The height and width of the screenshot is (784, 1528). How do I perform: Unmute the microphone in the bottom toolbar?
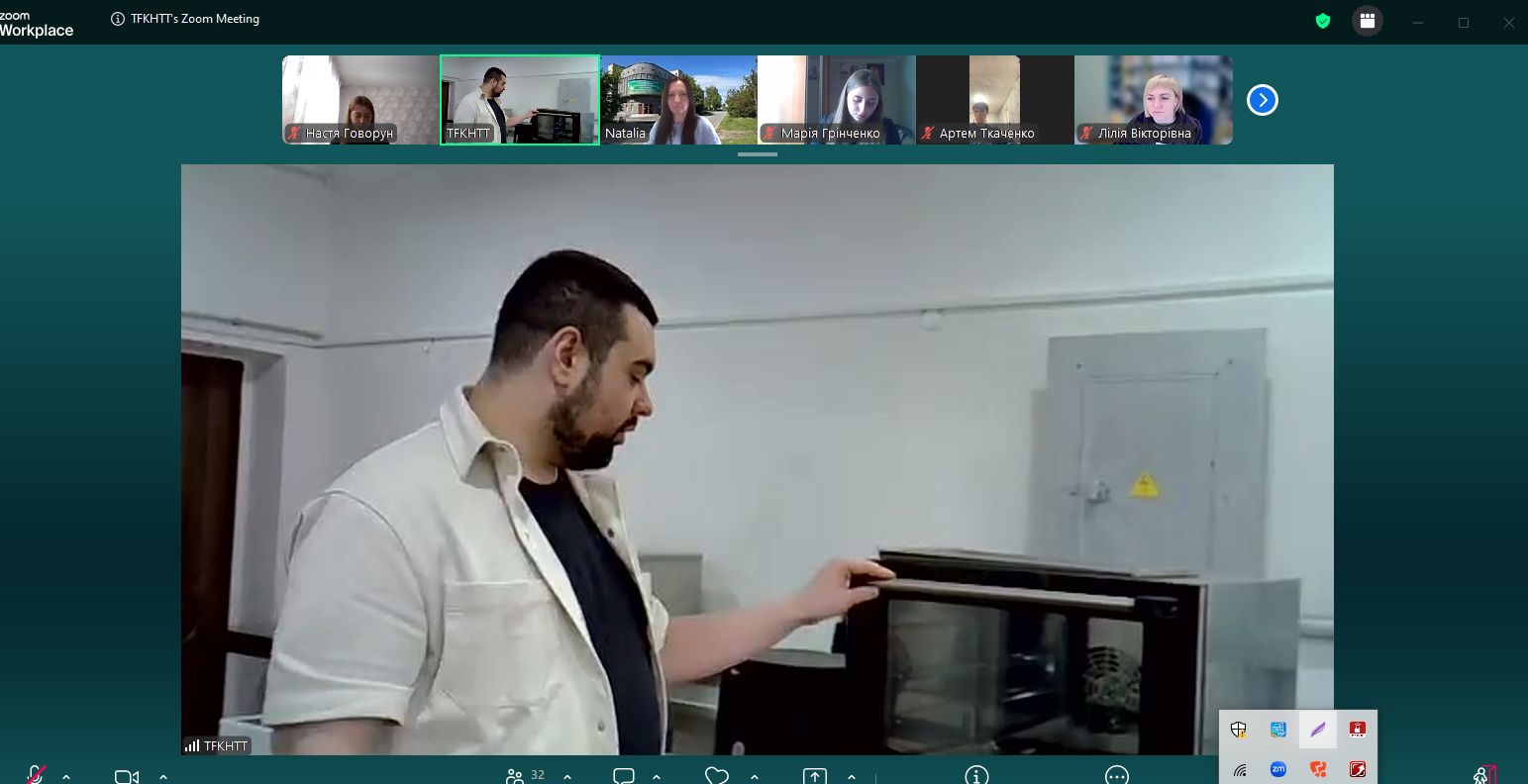pyautogui.click(x=36, y=775)
